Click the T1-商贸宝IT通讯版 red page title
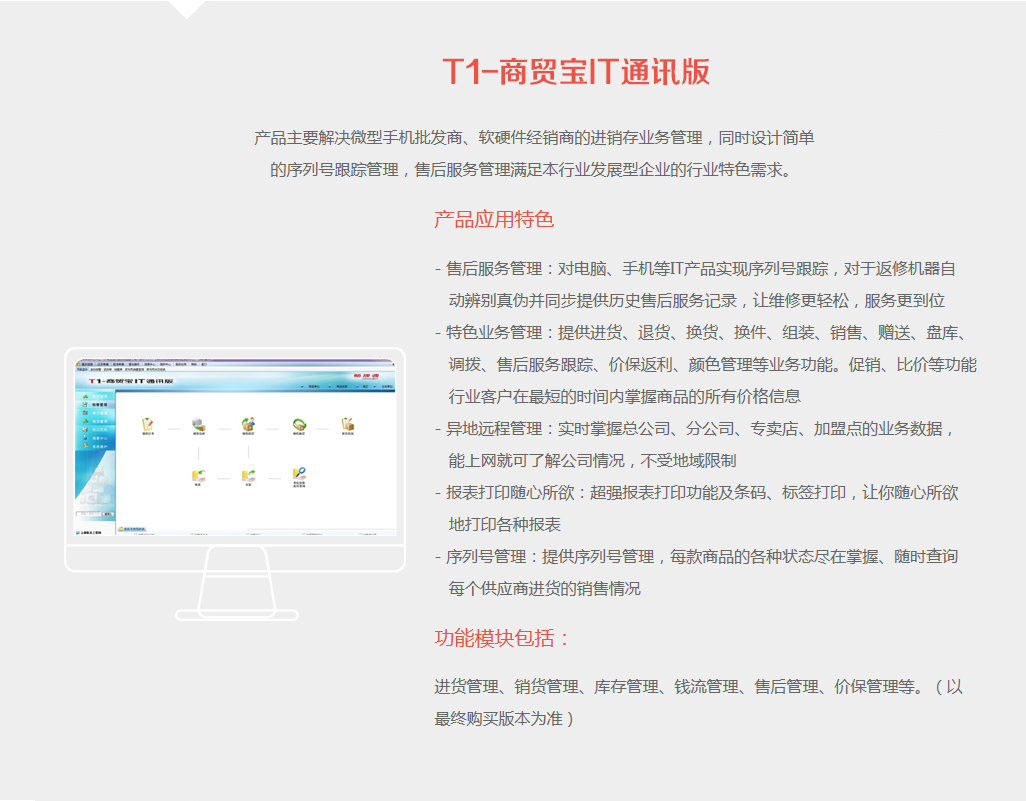This screenshot has height=801, width=1026. click(x=576, y=72)
